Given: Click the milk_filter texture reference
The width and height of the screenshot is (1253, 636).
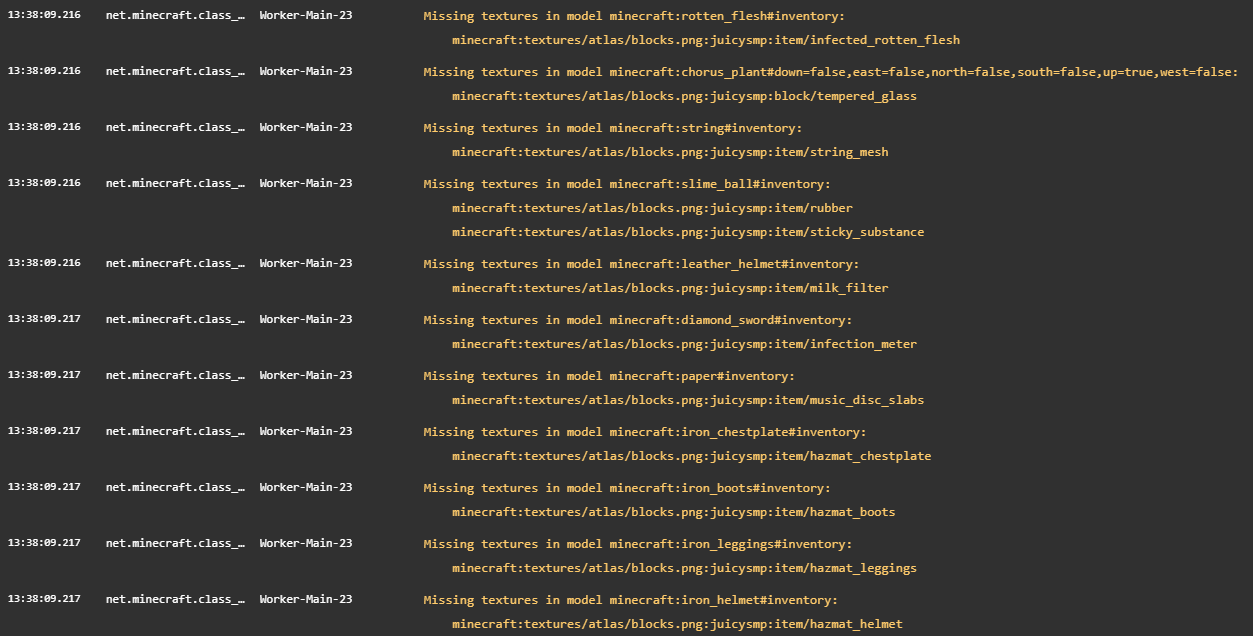Looking at the screenshot, I should pyautogui.click(x=670, y=288).
